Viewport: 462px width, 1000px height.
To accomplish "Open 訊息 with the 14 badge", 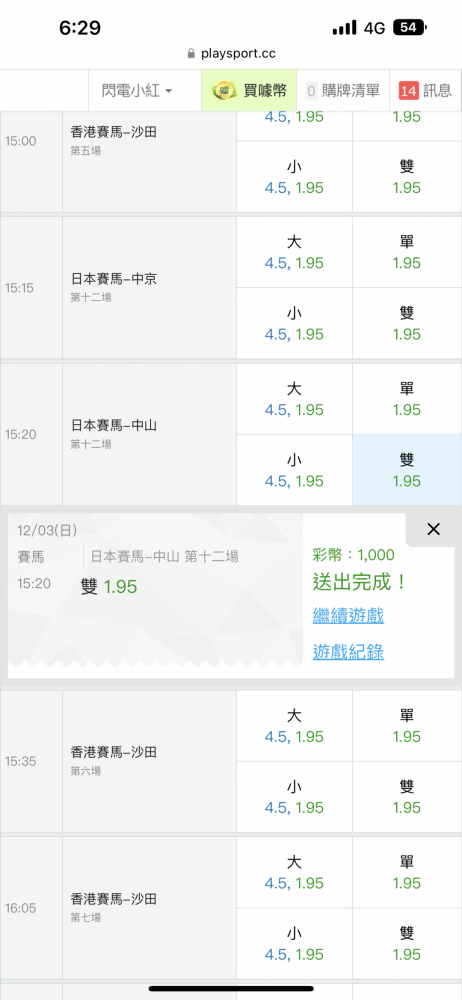I will point(426,91).
